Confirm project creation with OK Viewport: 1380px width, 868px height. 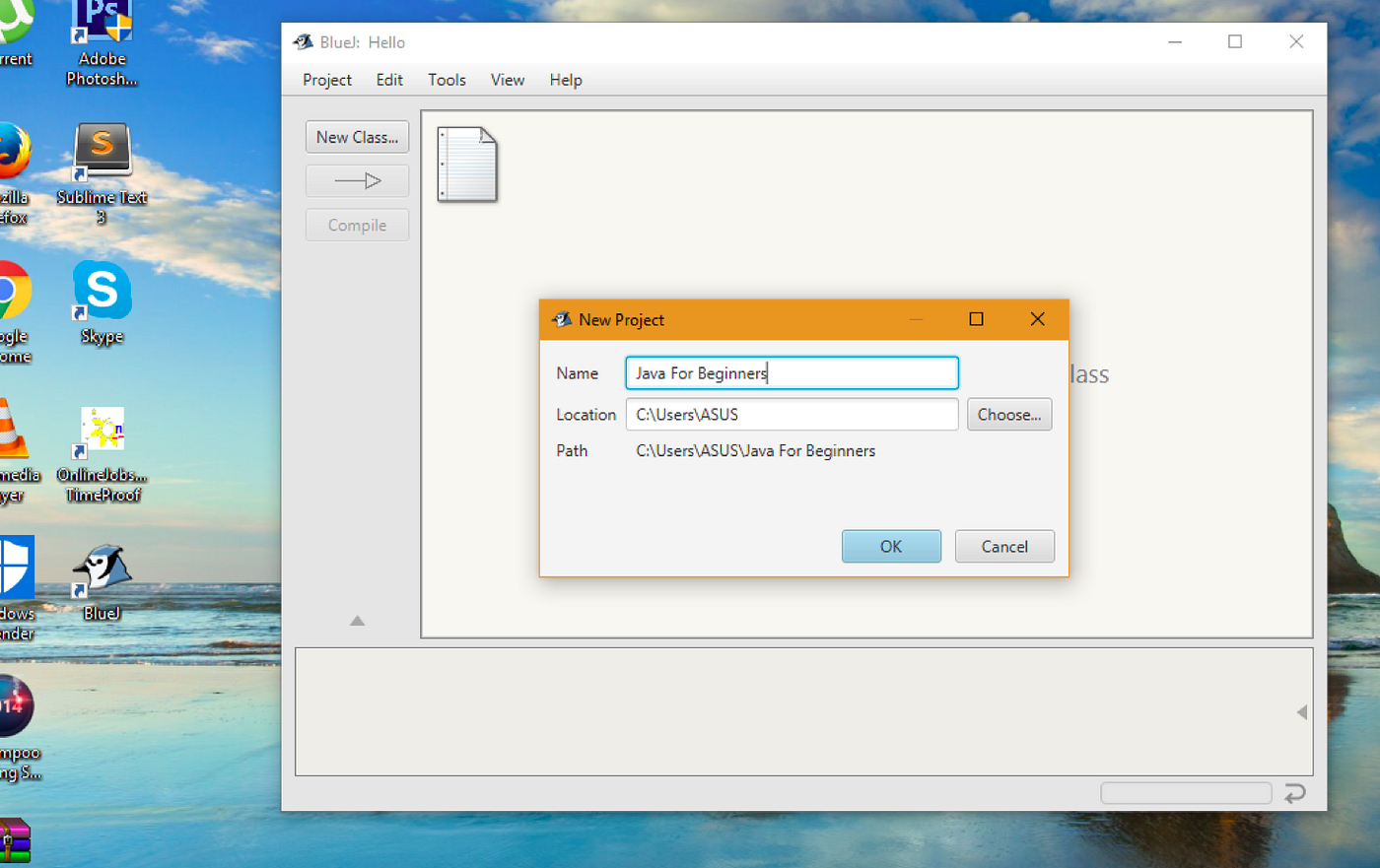tap(890, 546)
